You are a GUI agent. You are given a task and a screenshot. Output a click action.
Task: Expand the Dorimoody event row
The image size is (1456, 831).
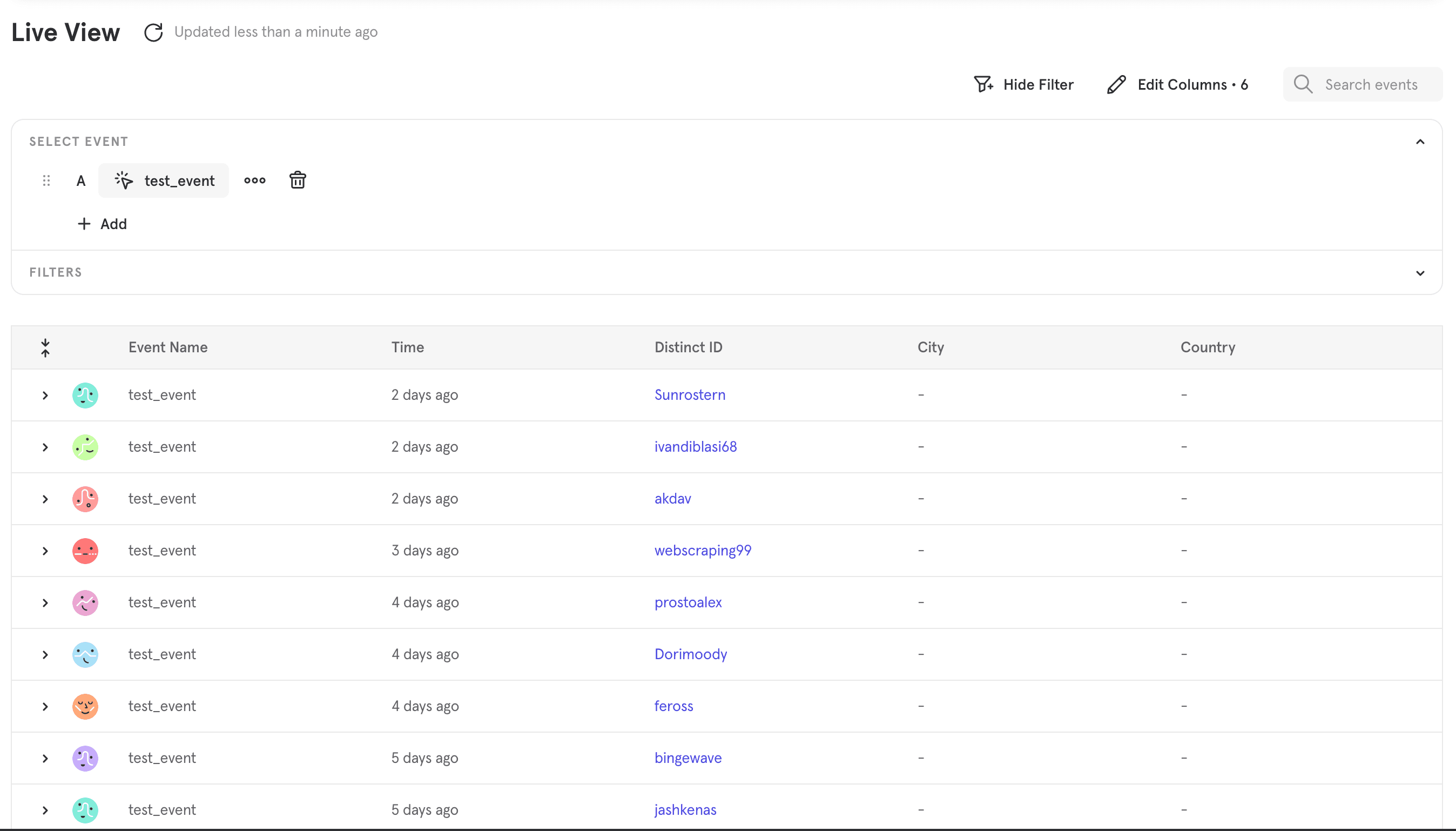tap(45, 655)
